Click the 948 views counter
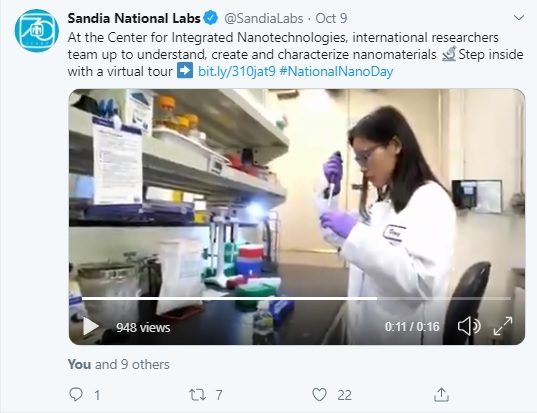The width and height of the screenshot is (537, 413). click(x=143, y=327)
